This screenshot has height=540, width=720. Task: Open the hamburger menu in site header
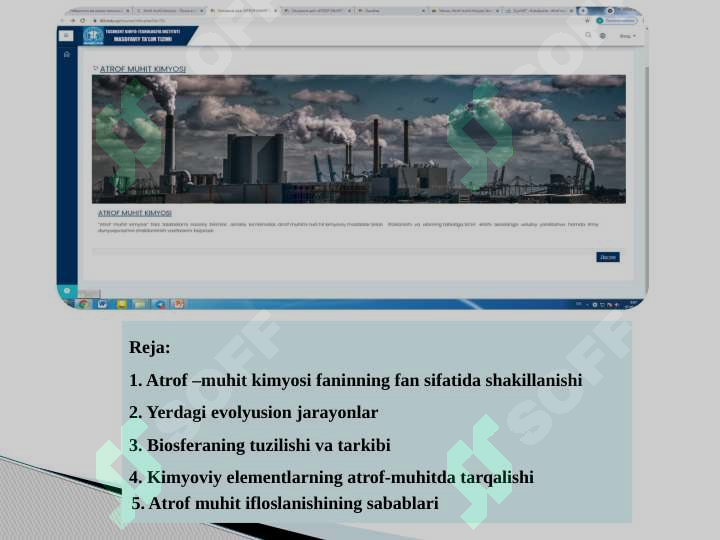click(x=66, y=35)
